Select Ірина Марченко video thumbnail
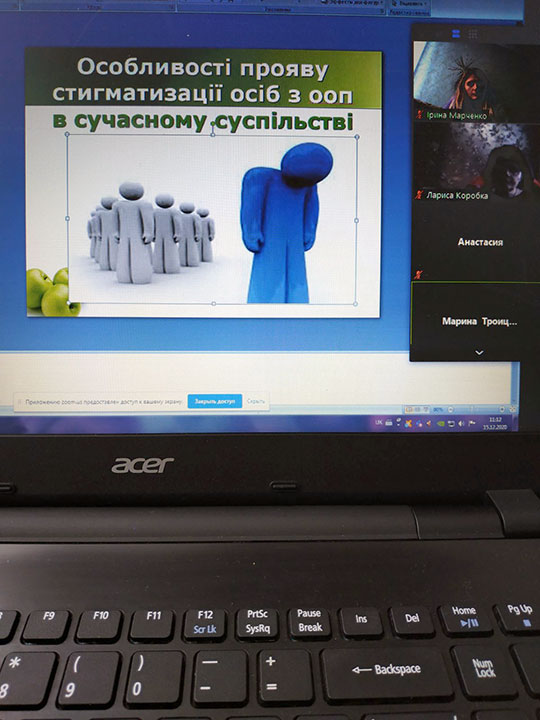Screen dimensions: 540x720 click(477, 81)
